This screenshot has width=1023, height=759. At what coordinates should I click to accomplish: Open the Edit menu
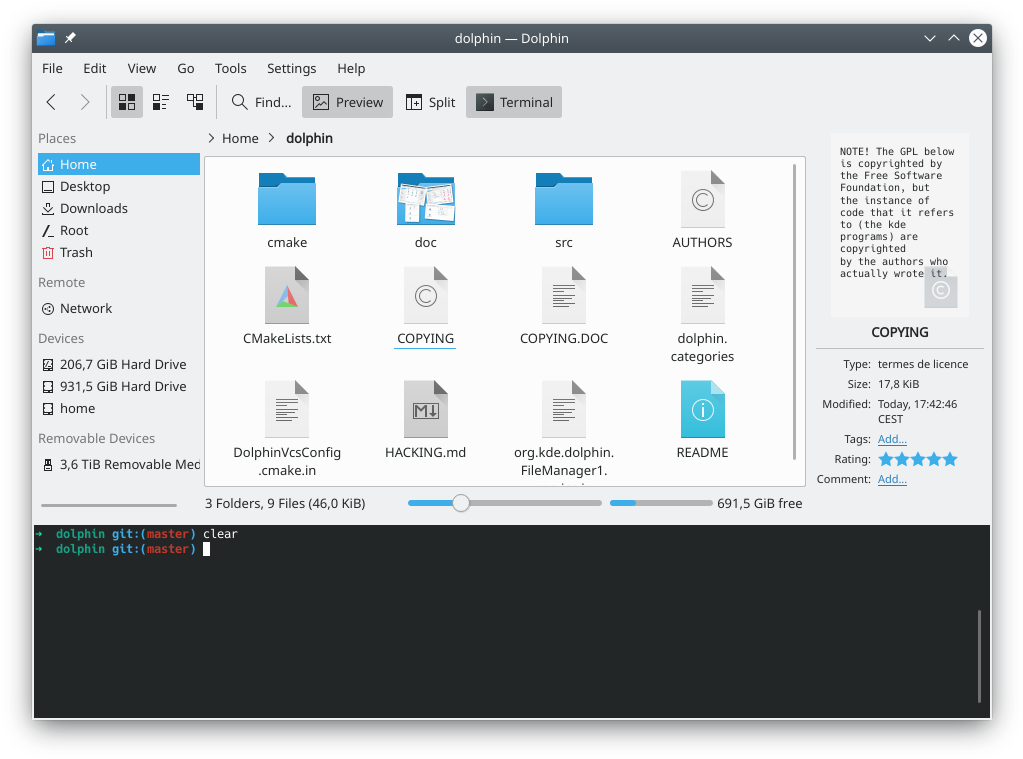95,69
